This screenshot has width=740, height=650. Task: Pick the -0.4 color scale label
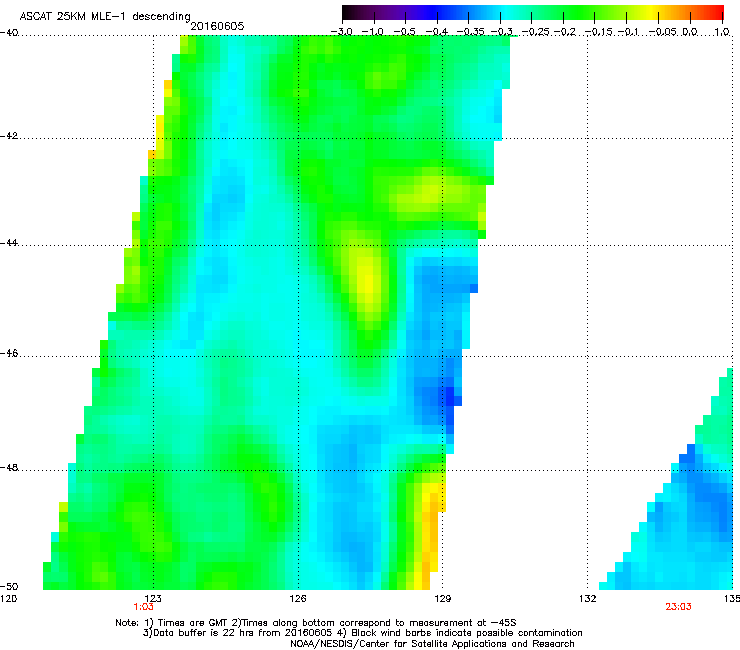pyautogui.click(x=437, y=32)
